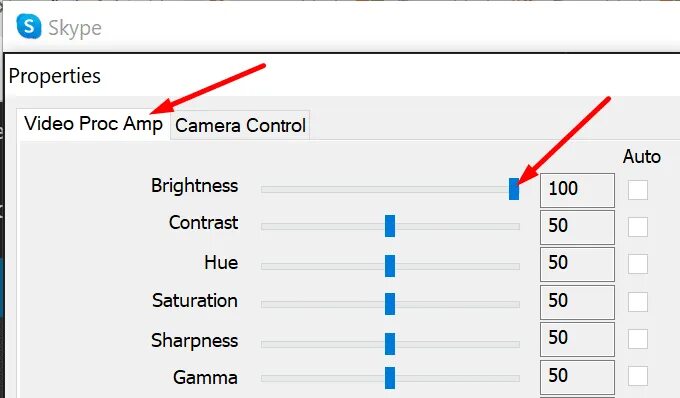680x398 pixels.
Task: Toggle the Auto checkbox for Sharpness
Action: pyautogui.click(x=638, y=339)
